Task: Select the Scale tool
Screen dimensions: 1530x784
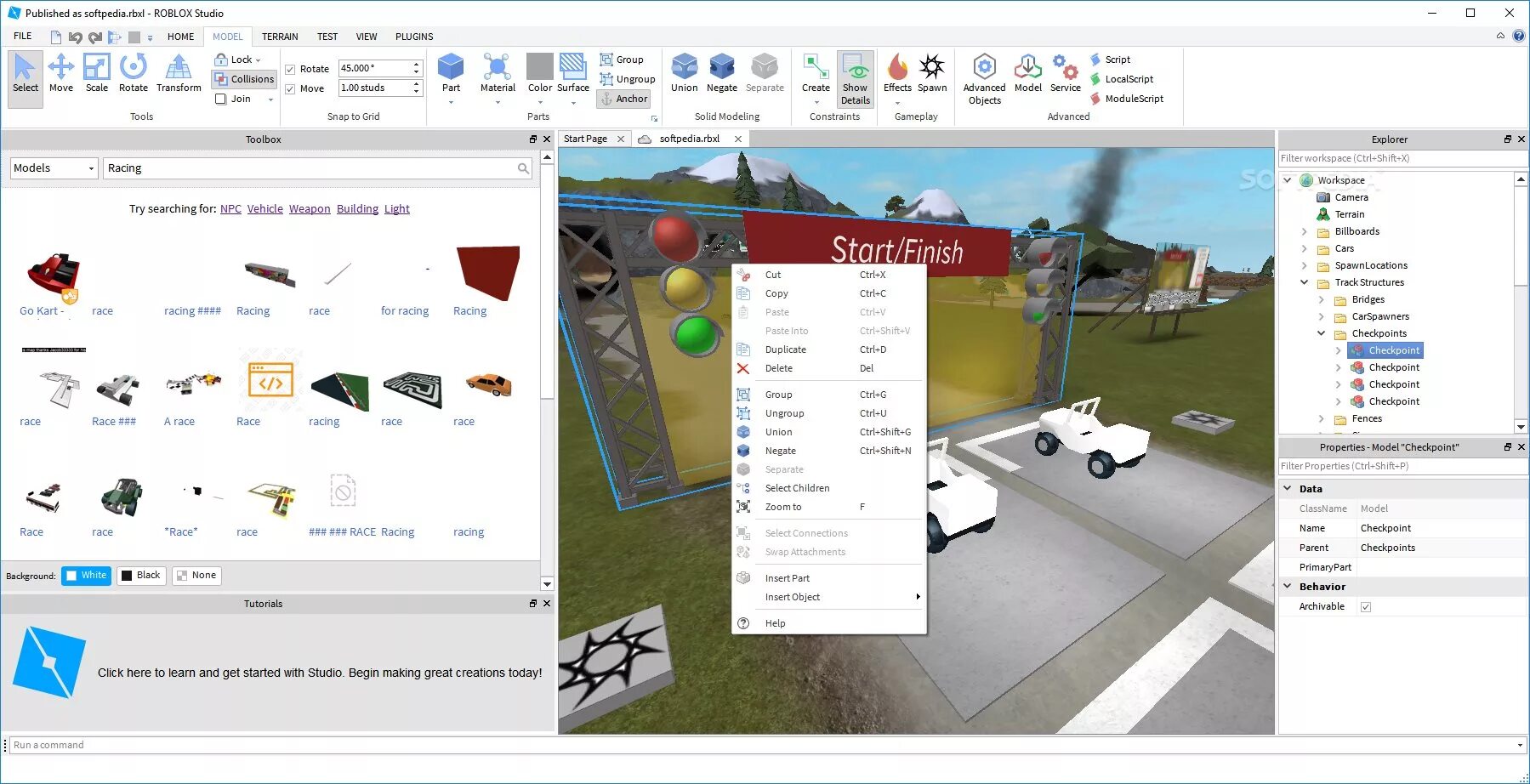Action: tap(97, 73)
